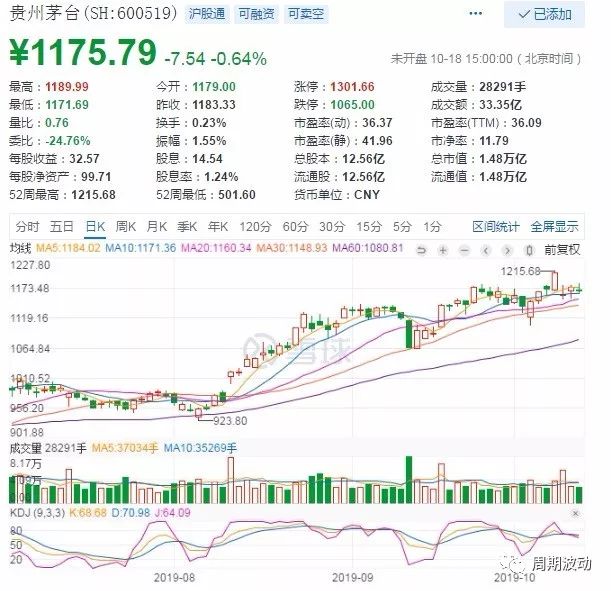The height and width of the screenshot is (591, 611).
Task: Click the 可融资 tag
Action: point(256,14)
